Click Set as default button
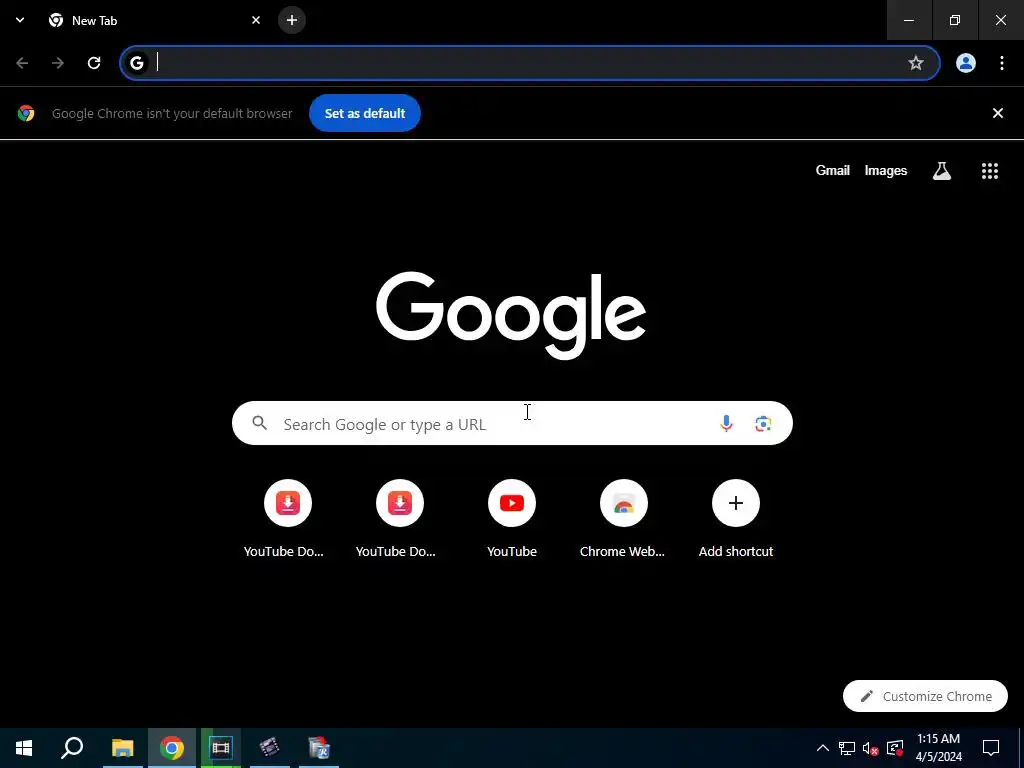The image size is (1024, 768). pyautogui.click(x=365, y=113)
